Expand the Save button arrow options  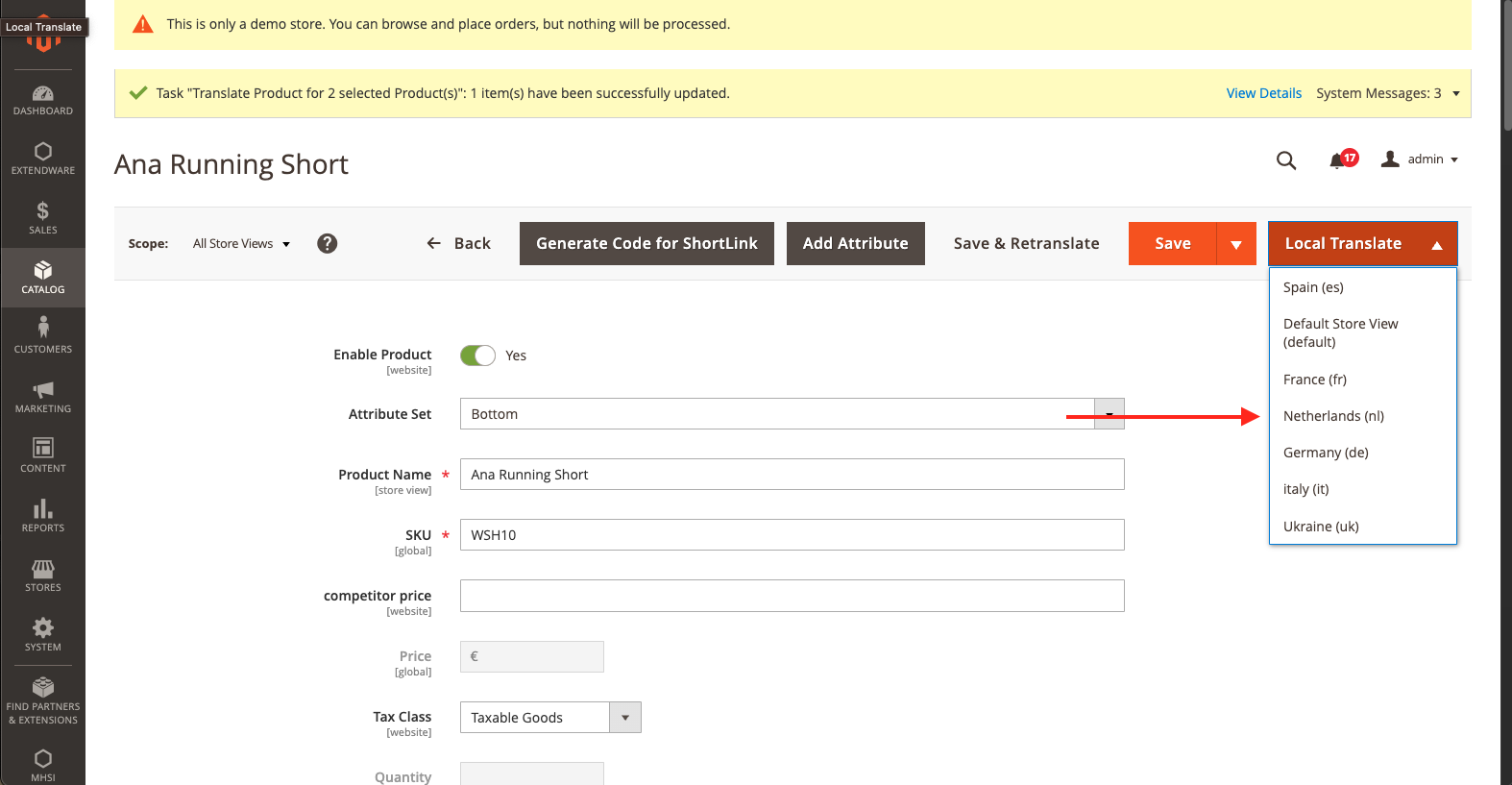pyautogui.click(x=1236, y=244)
